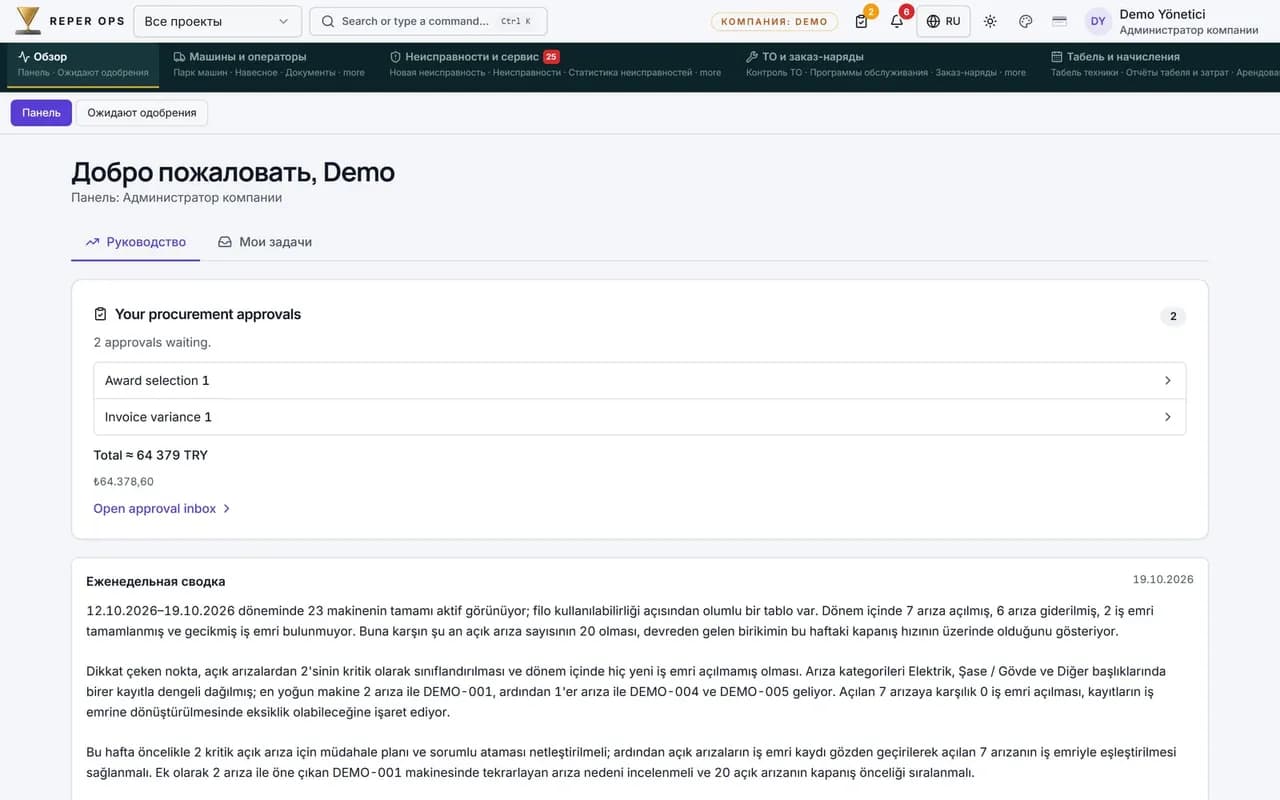Click the Еженедельная сводка heading
The height and width of the screenshot is (800, 1280).
pyautogui.click(x=156, y=581)
